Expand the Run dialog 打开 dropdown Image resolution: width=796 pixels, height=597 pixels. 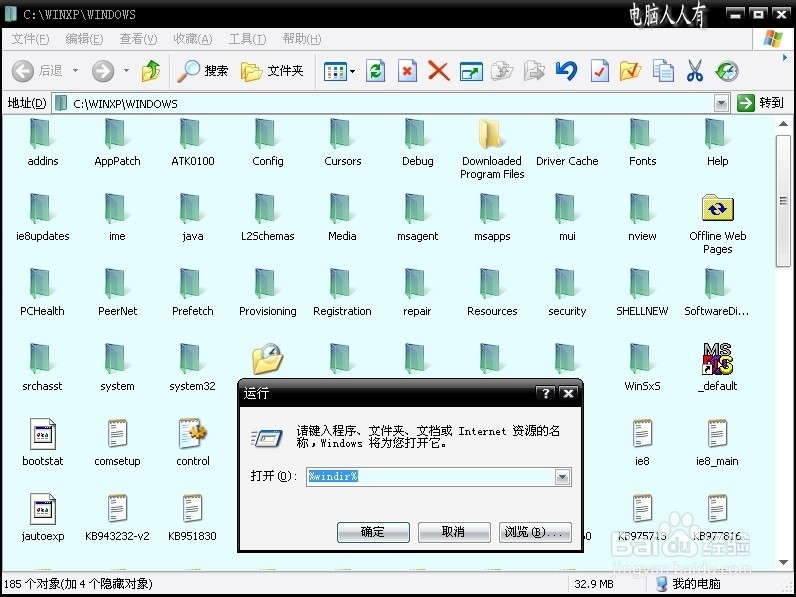[x=562, y=477]
